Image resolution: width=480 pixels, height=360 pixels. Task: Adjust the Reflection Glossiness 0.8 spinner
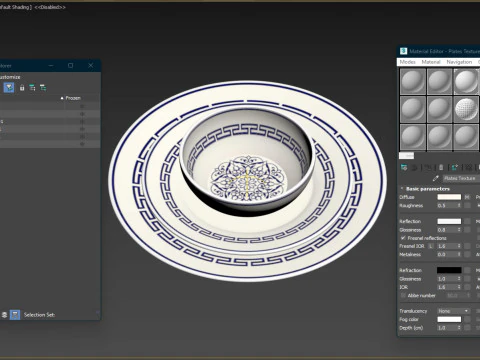[459, 230]
